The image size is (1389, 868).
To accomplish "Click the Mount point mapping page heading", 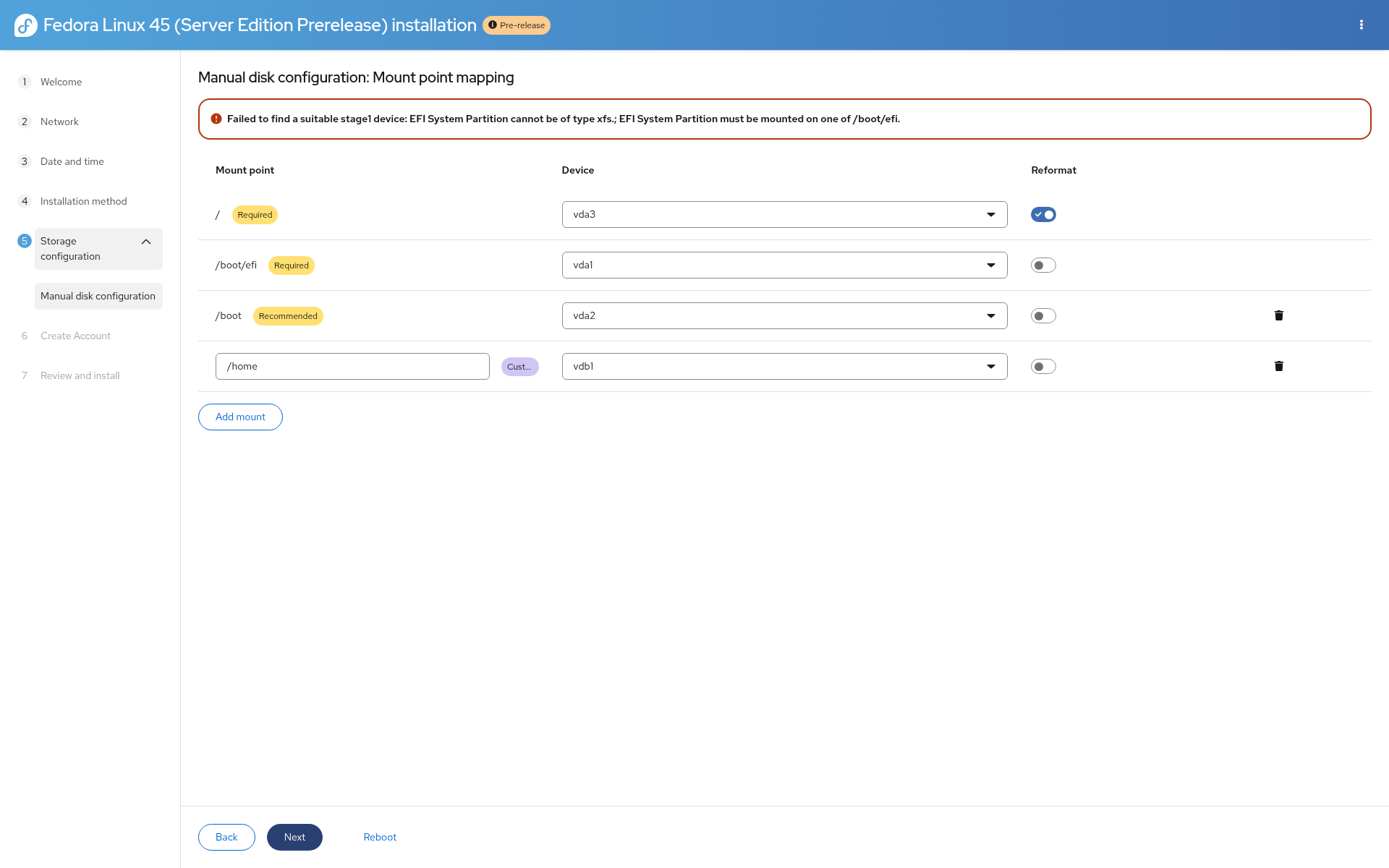I will coord(356,77).
